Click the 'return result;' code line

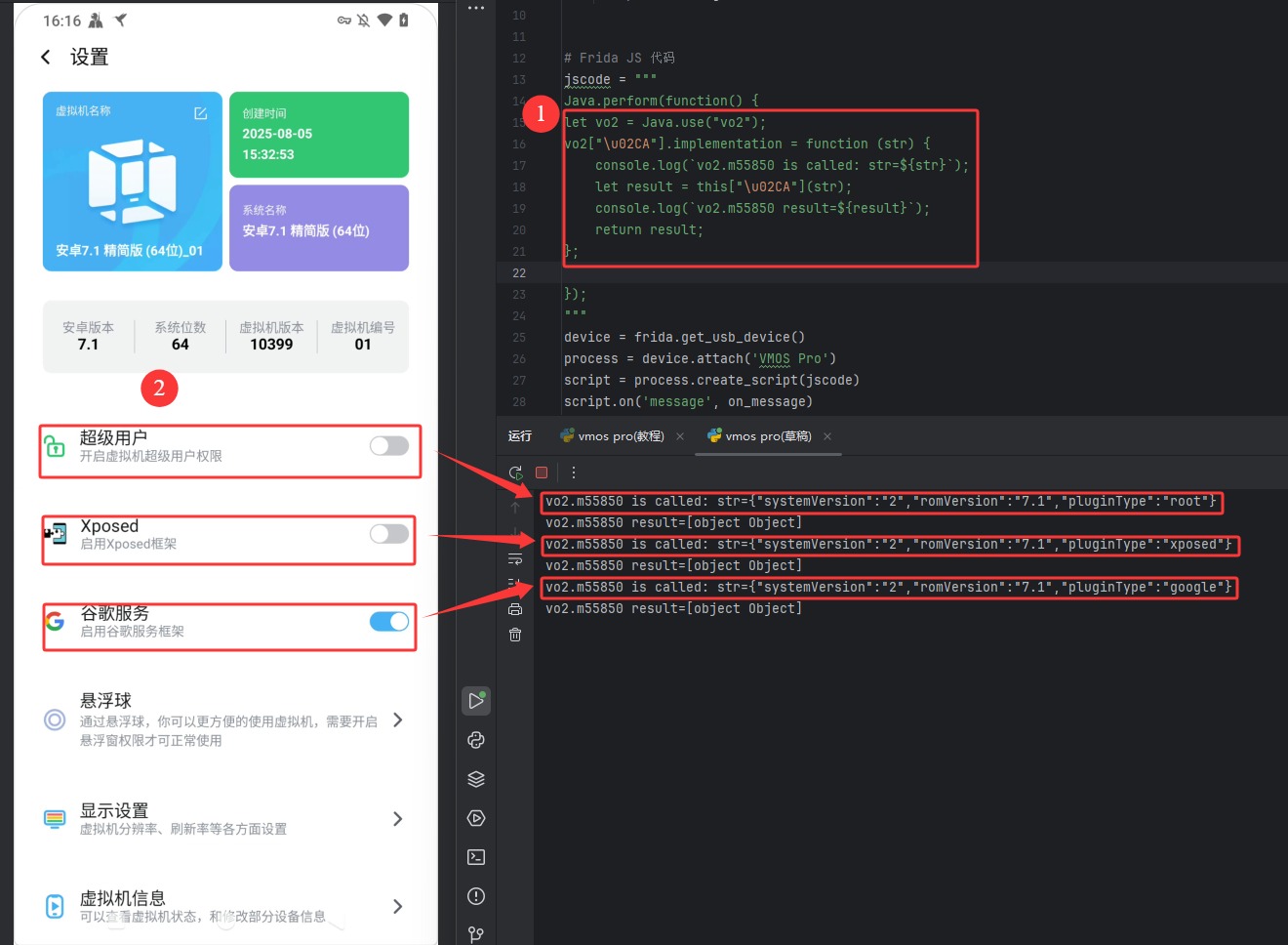pos(649,229)
